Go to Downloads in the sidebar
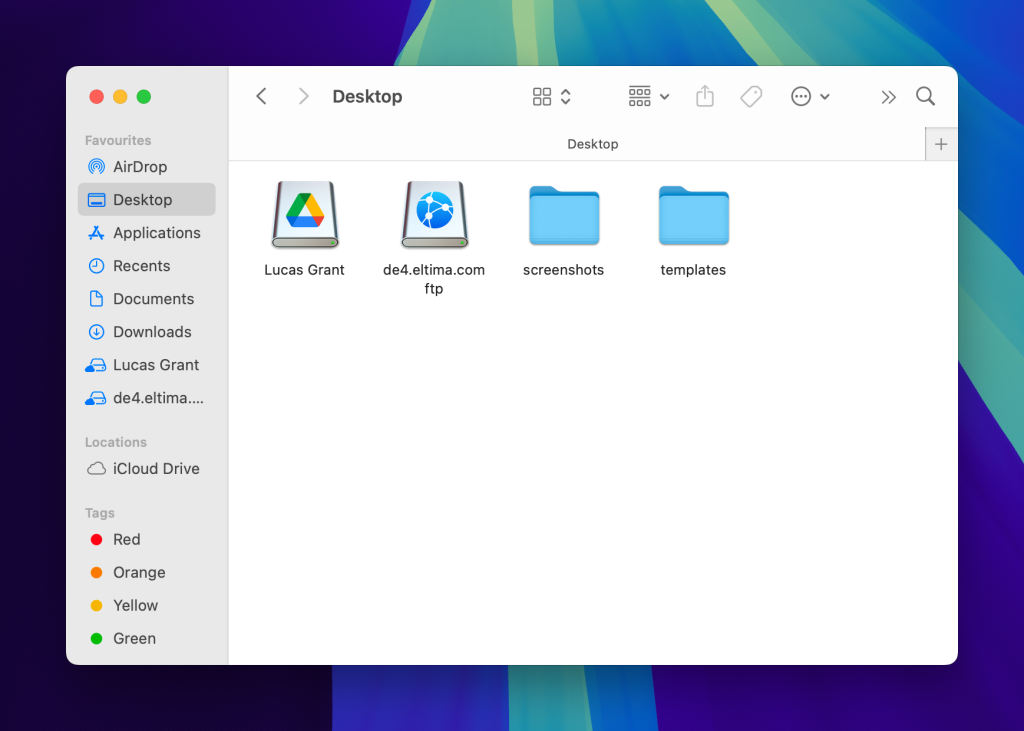The width and height of the screenshot is (1024, 731). [152, 332]
